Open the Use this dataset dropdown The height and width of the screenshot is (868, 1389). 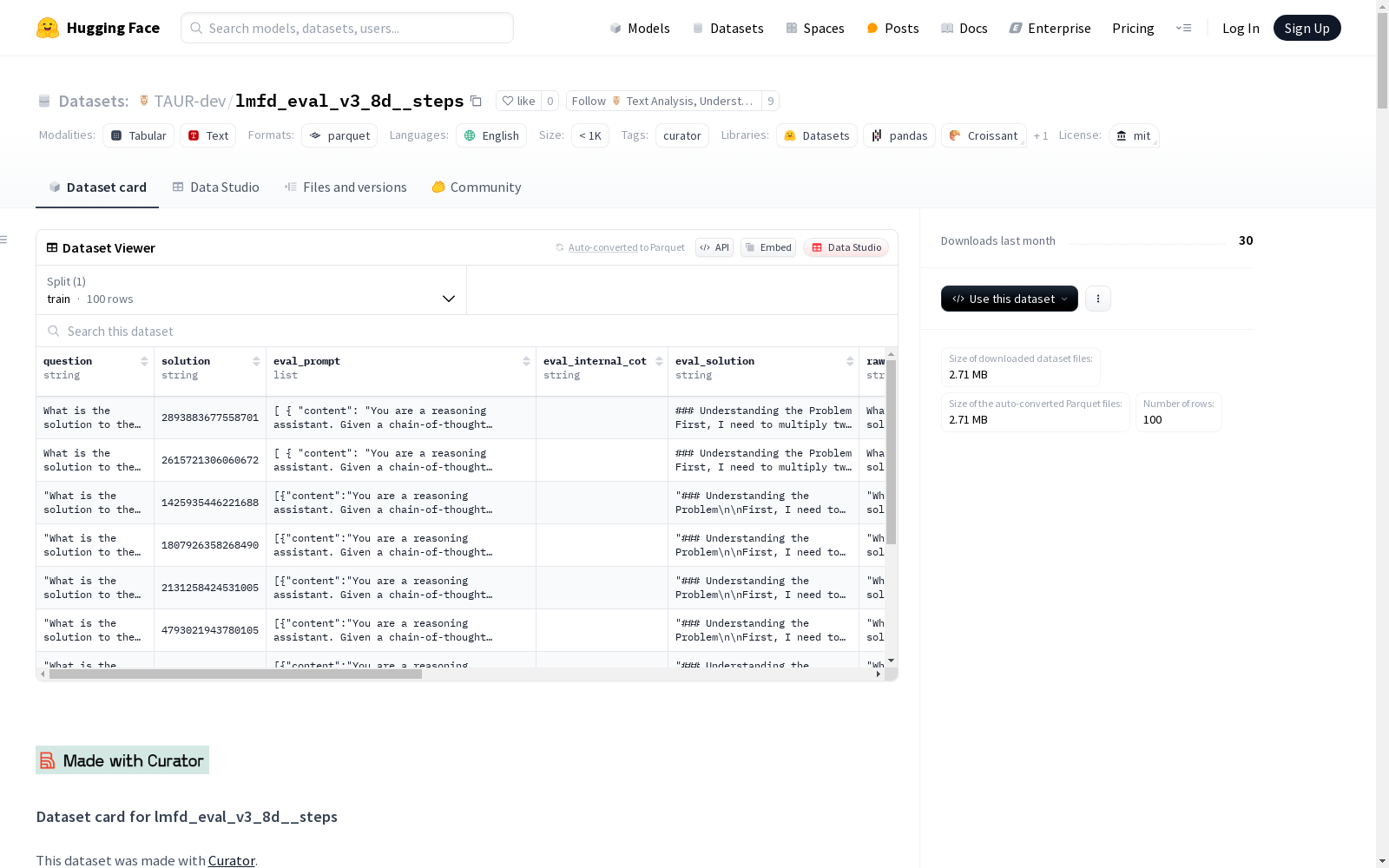point(1010,299)
